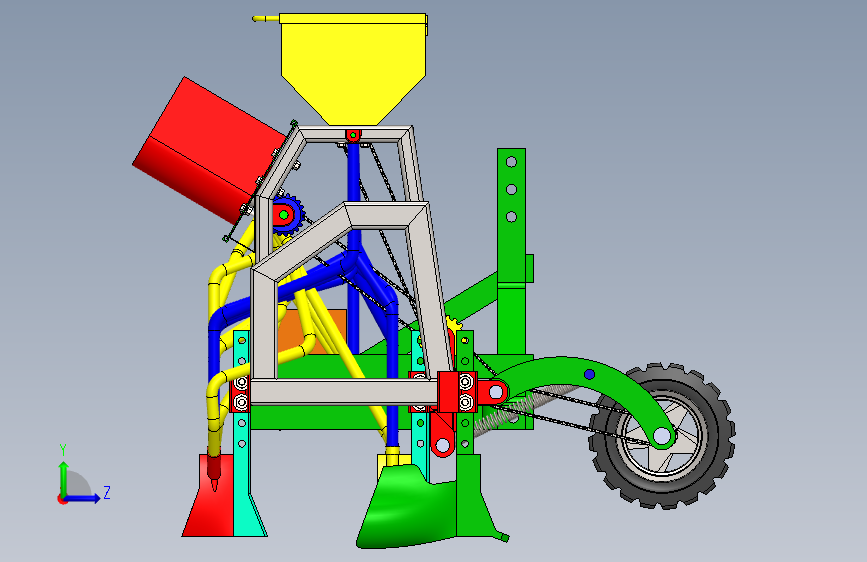This screenshot has width=867, height=562.
Task: Select top hole of the green hitch post
Action: 511,162
